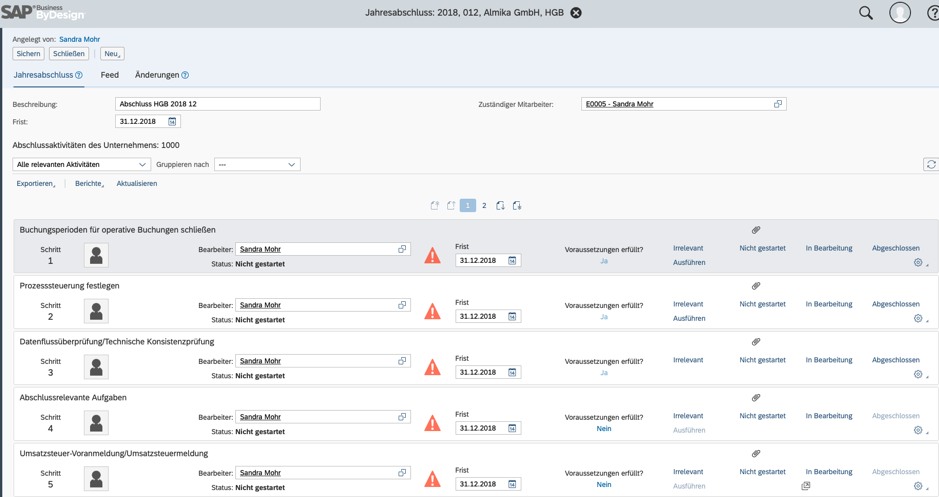Click the Schließen button
Screen dimensions: 939x497
(69, 54)
